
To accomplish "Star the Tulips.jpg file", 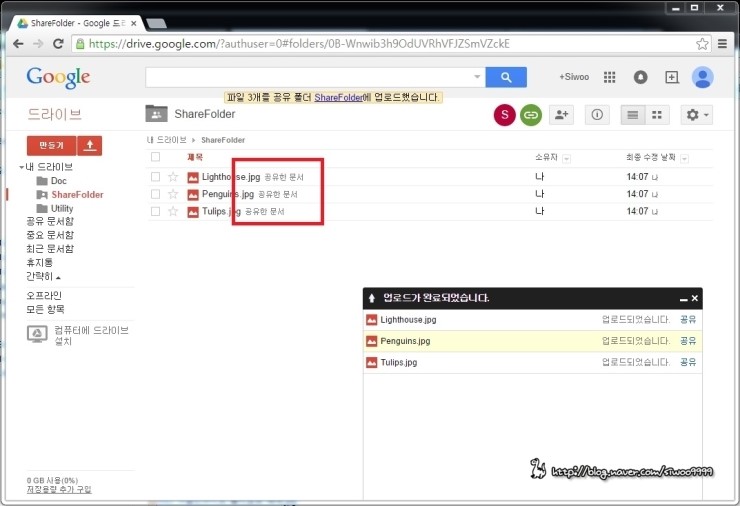I will 173,211.
